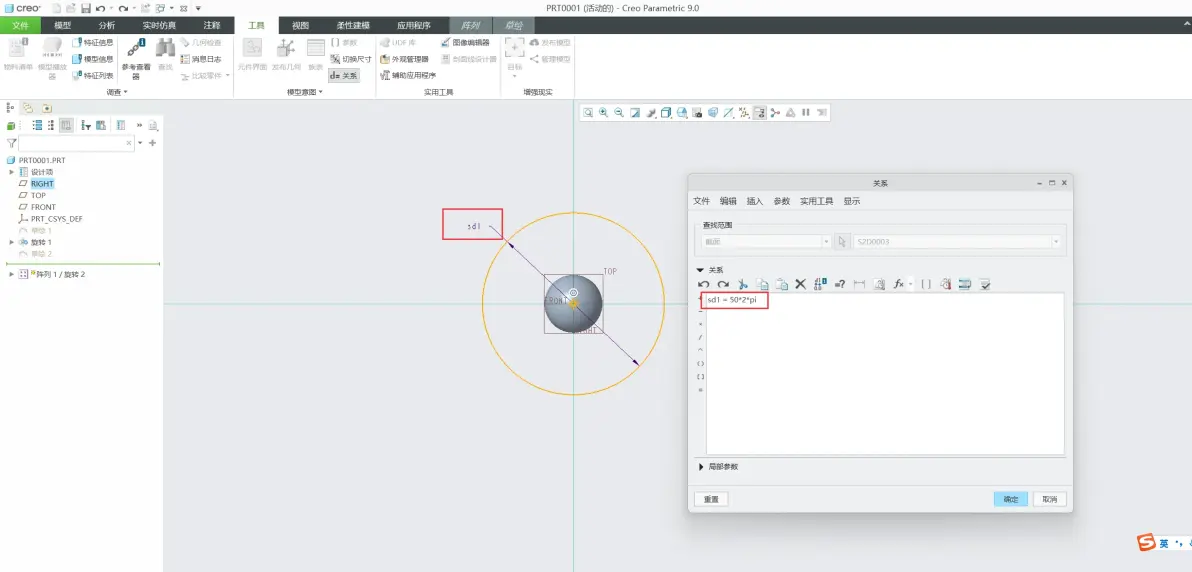Open 参考查看器 reference viewer icon
The width and height of the screenshot is (1192, 572).
(136, 58)
